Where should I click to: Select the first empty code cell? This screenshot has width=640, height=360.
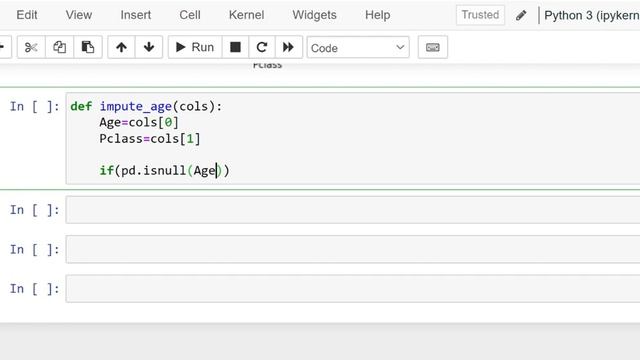pos(353,210)
